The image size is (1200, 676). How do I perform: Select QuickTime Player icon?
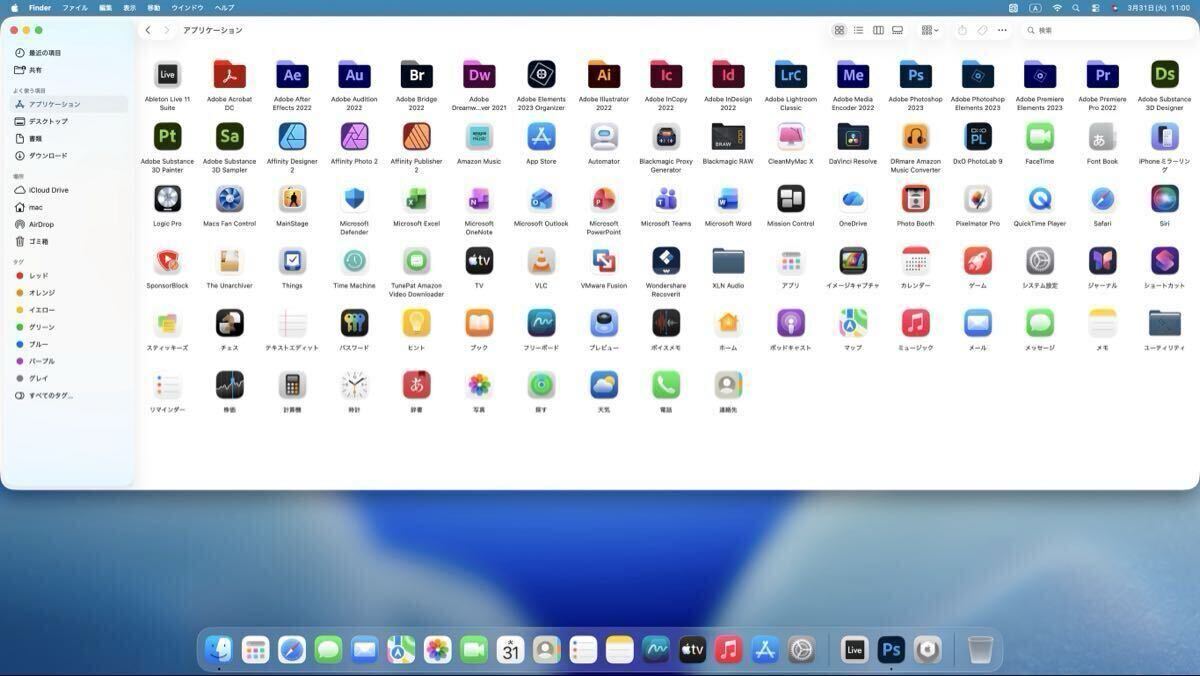1040,199
